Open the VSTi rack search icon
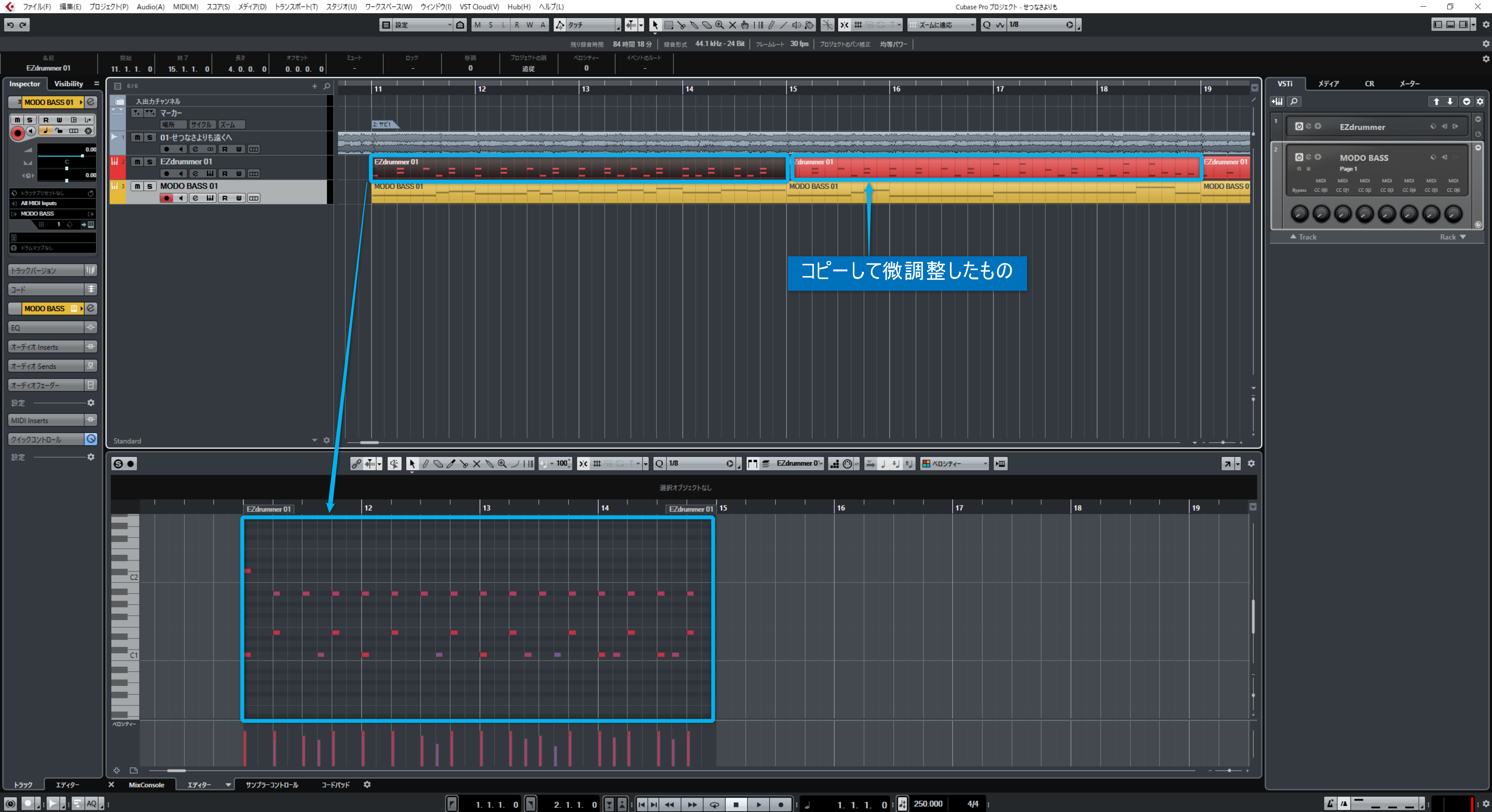Screen dimensions: 1492x812 point(1294,101)
